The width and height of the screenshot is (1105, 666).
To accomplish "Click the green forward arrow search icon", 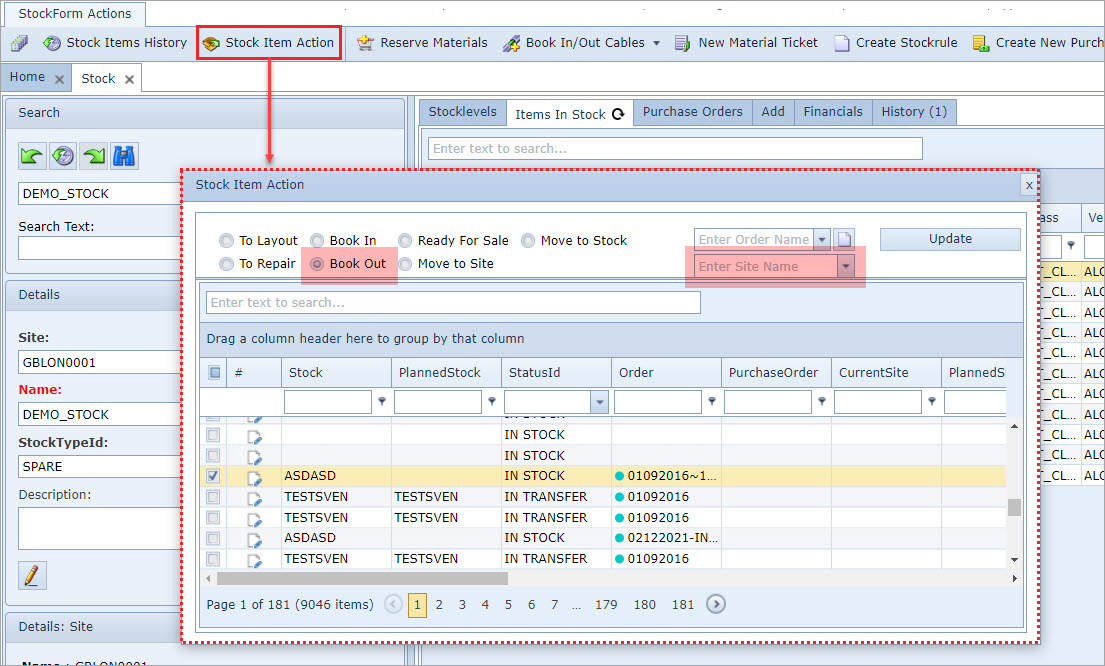I will (x=94, y=156).
